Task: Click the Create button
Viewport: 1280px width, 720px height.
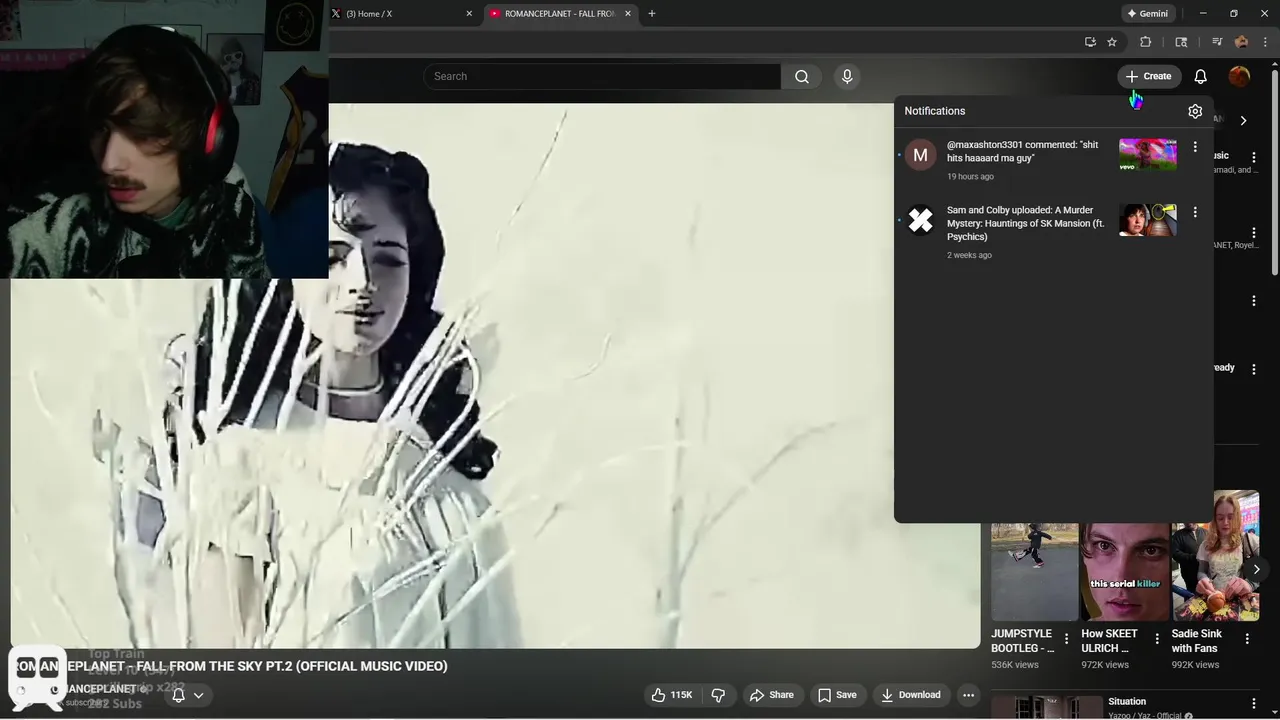Action: tap(1149, 76)
